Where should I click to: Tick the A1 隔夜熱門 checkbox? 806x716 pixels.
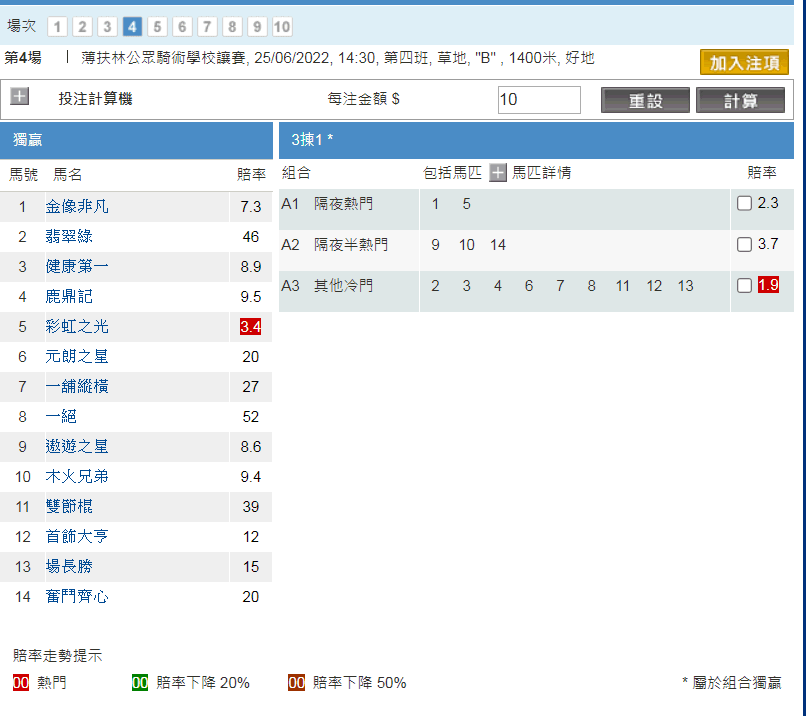point(744,204)
